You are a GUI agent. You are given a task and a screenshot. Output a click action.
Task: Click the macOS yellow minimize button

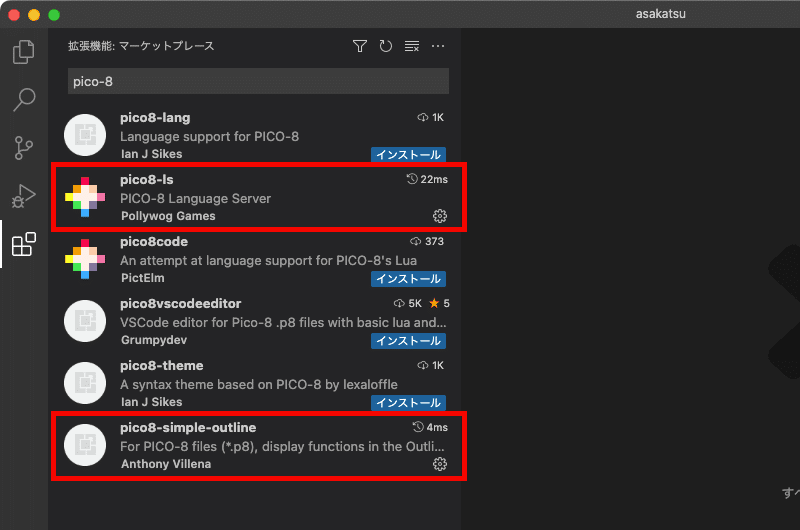(34, 15)
